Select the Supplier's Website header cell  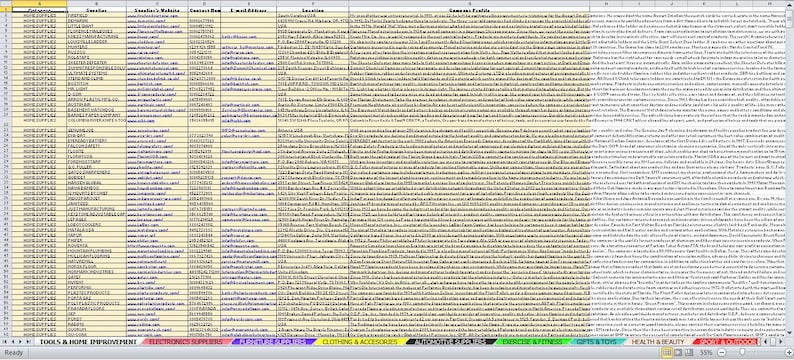click(x=157, y=10)
